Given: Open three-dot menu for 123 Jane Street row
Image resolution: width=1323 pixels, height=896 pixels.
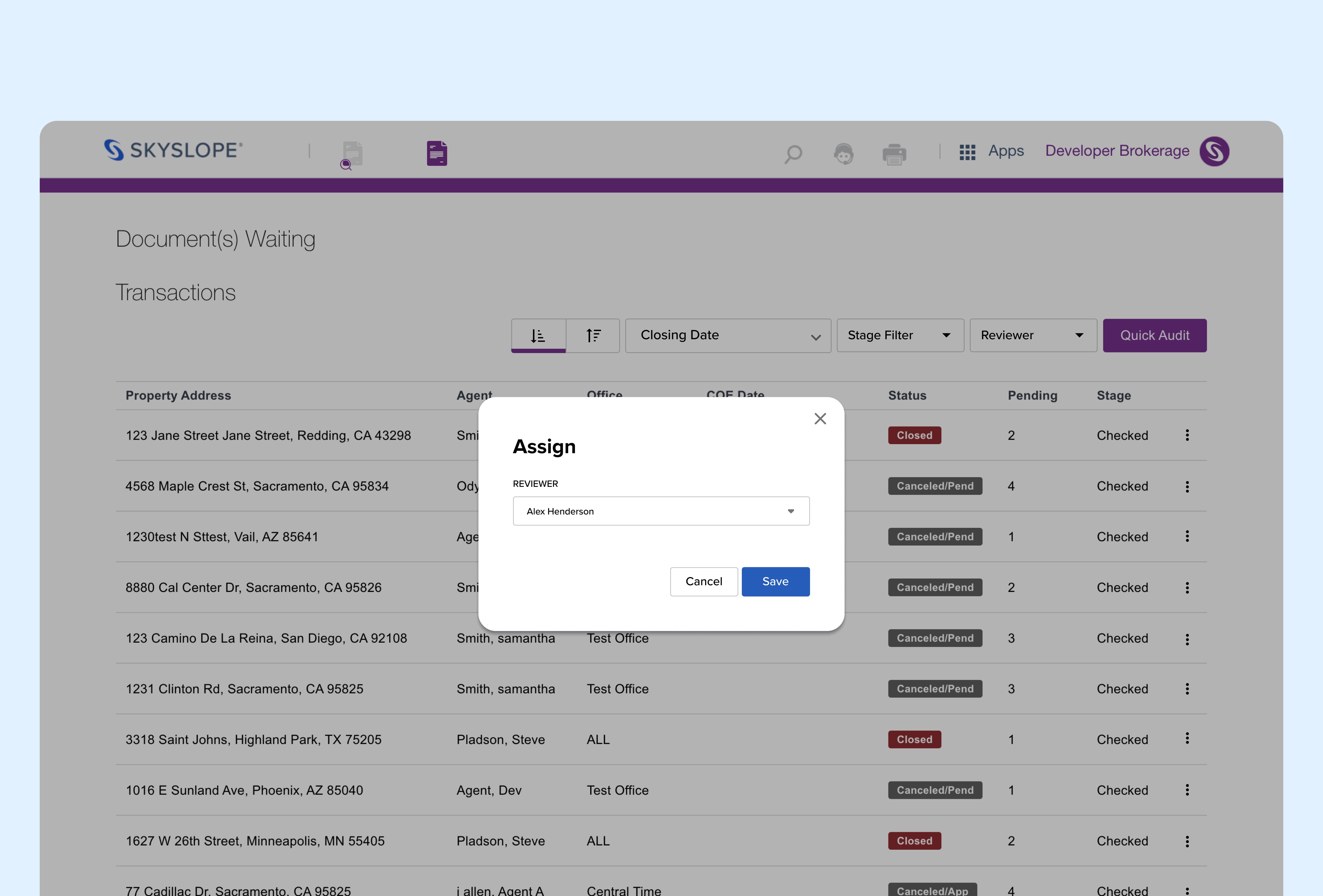Looking at the screenshot, I should tap(1187, 435).
